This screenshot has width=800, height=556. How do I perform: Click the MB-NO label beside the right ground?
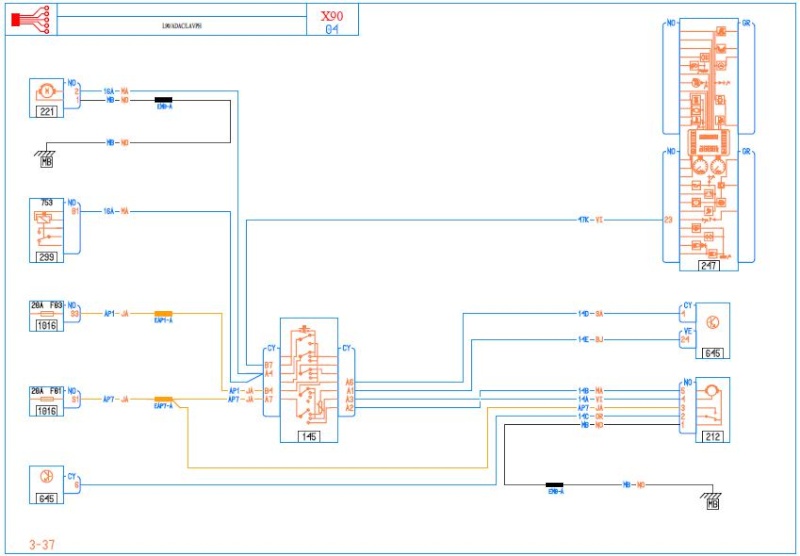[x=633, y=485]
